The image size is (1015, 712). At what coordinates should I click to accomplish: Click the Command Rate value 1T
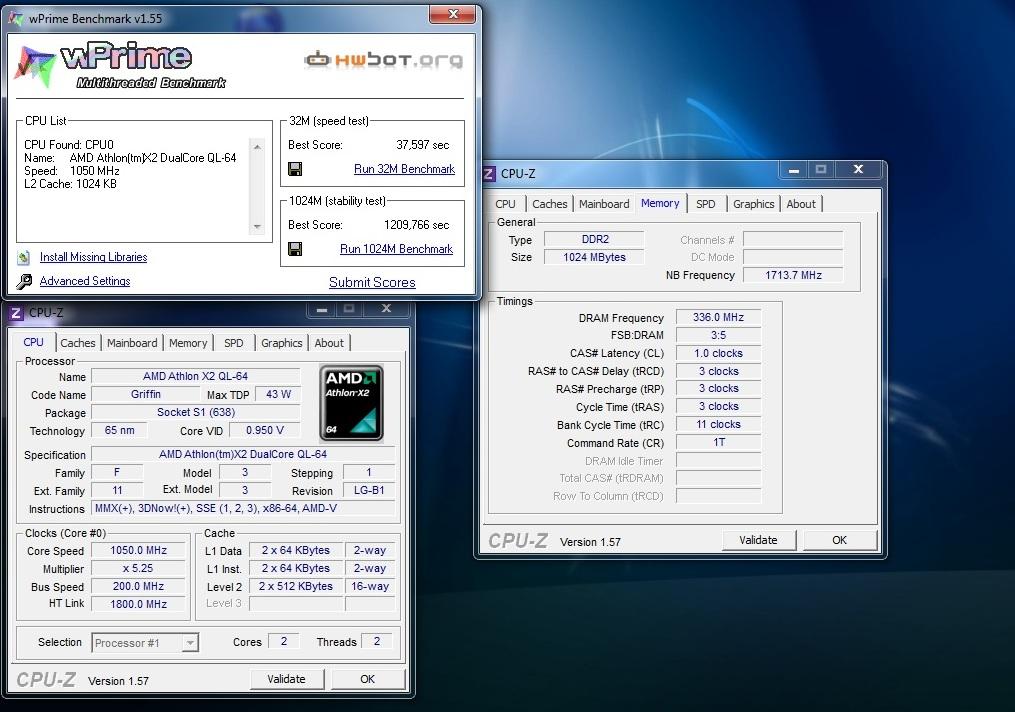719,443
